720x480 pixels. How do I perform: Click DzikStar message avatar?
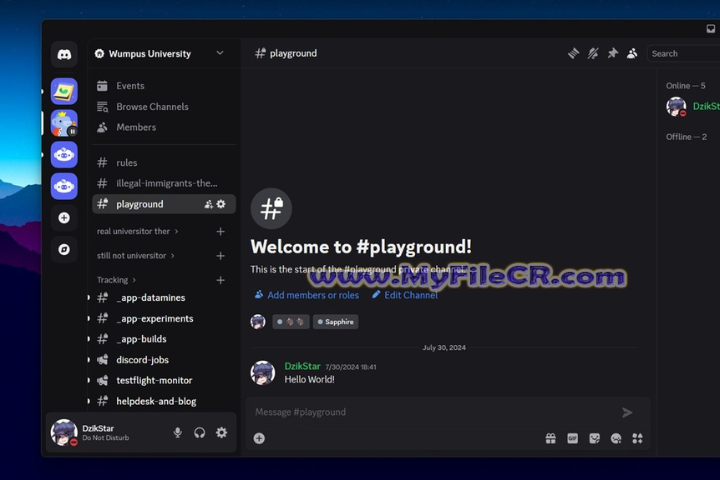pyautogui.click(x=263, y=373)
